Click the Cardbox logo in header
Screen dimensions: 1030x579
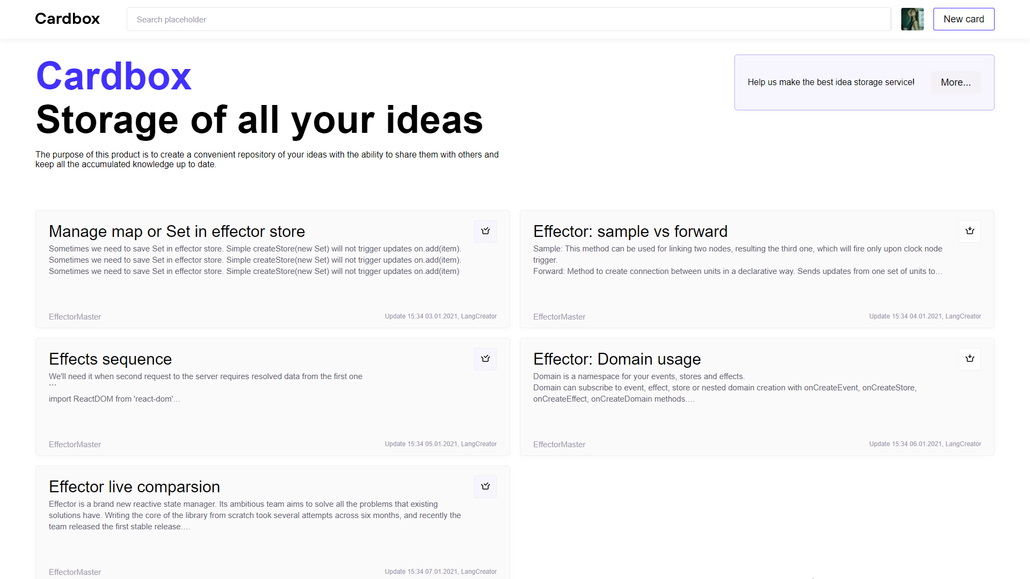click(67, 19)
